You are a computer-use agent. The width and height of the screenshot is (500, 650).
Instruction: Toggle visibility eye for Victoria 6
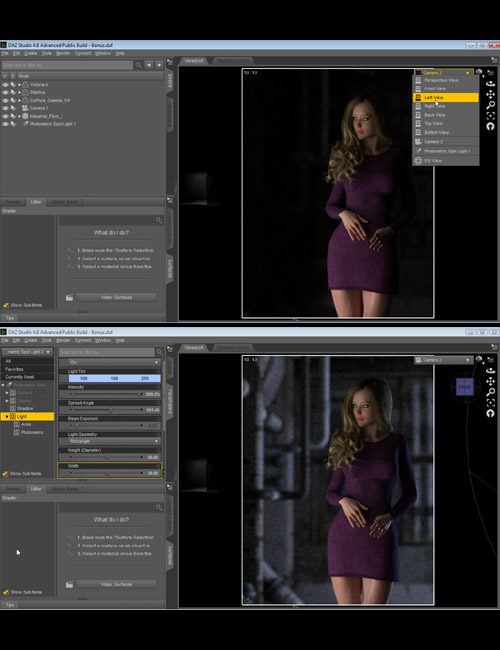click(5, 85)
